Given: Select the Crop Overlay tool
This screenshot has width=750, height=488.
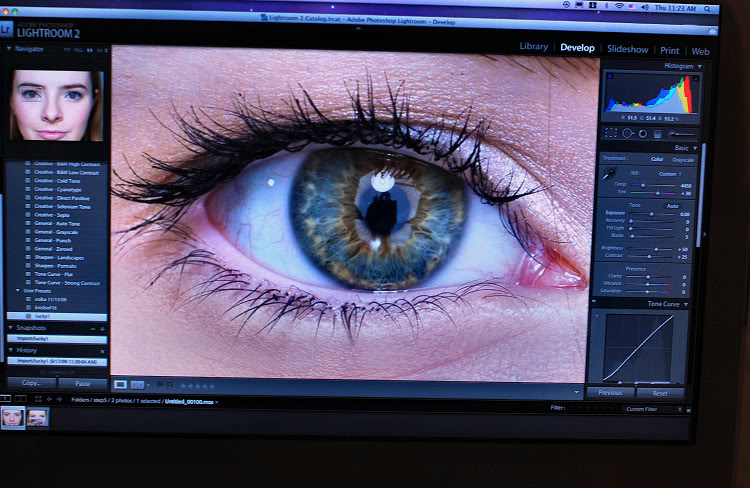Looking at the screenshot, I should 611,133.
